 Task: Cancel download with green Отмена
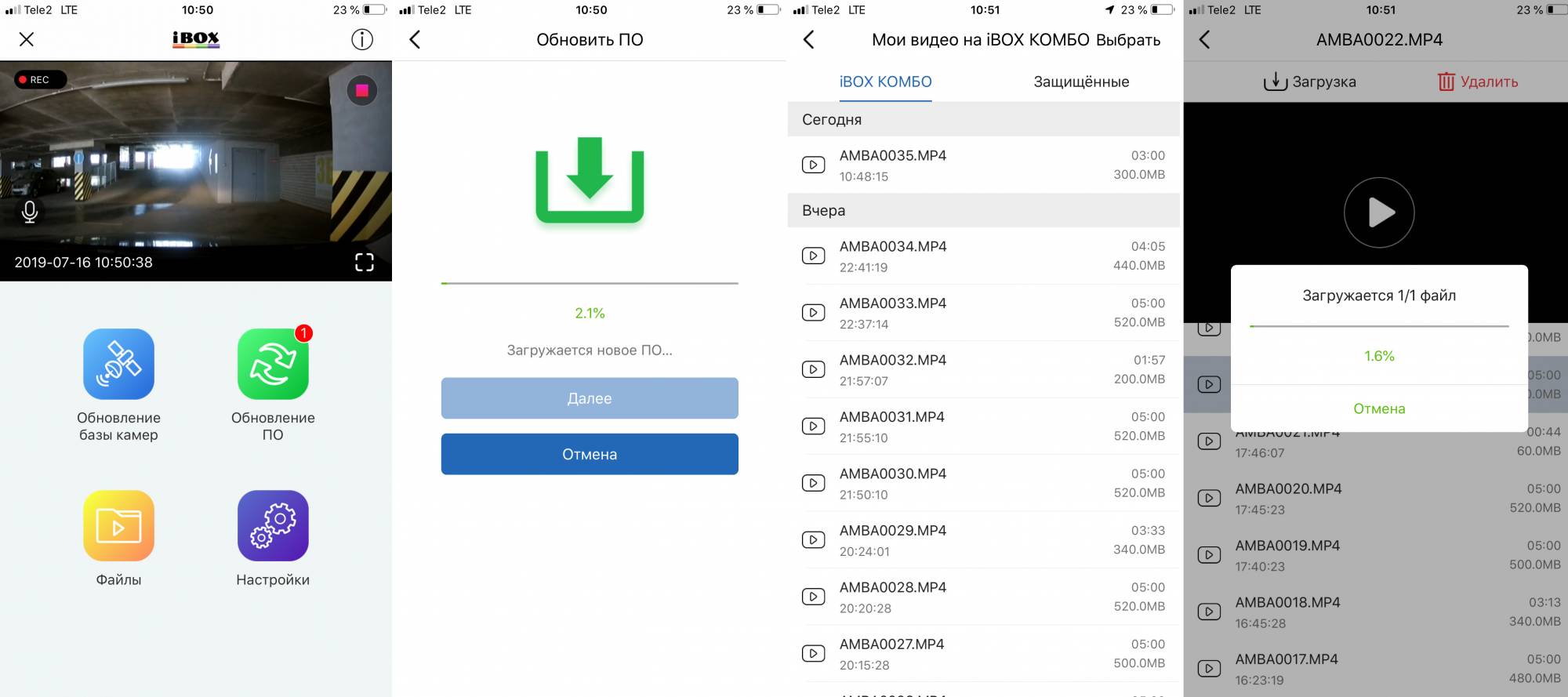[1379, 408]
